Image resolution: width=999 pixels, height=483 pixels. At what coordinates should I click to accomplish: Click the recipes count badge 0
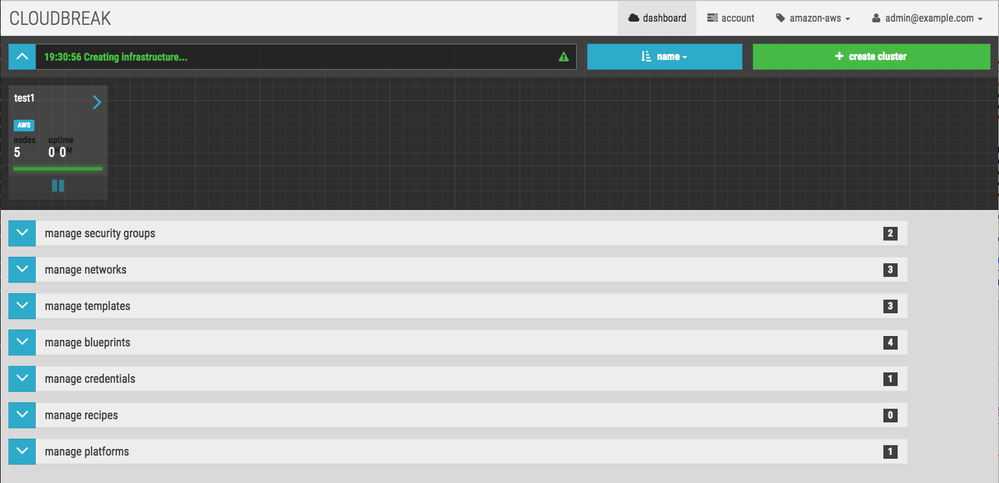pyautogui.click(x=890, y=415)
